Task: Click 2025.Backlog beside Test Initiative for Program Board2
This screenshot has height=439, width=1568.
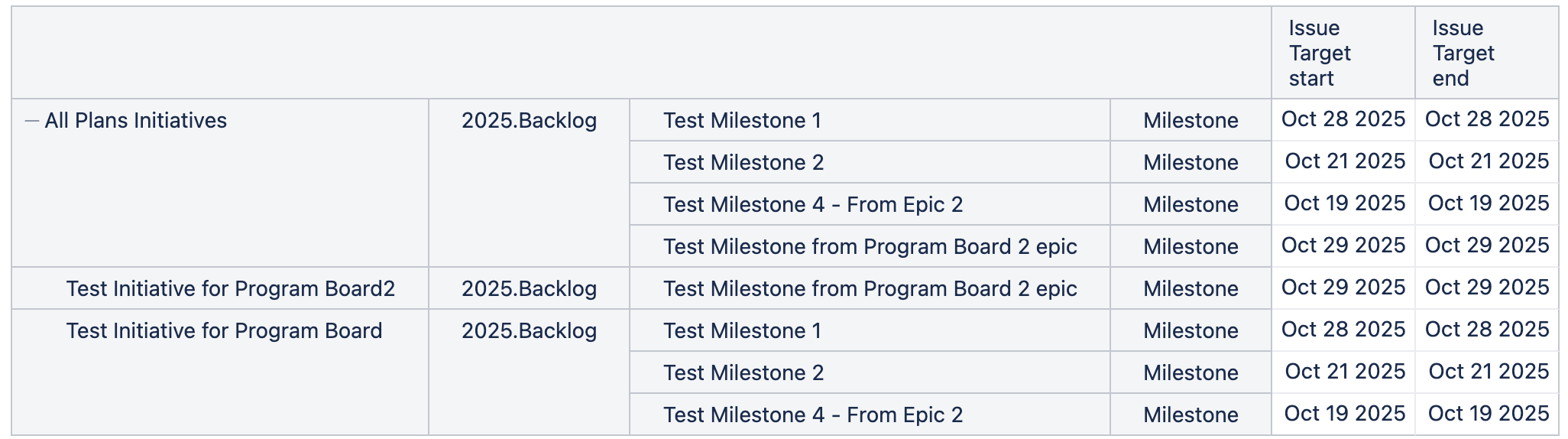Action: click(x=529, y=289)
